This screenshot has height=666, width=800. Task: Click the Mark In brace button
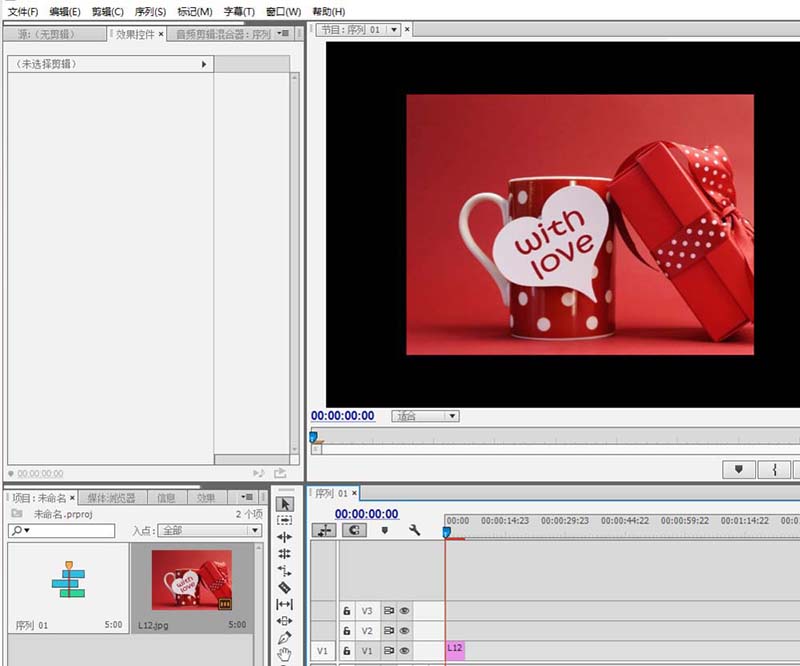774,470
